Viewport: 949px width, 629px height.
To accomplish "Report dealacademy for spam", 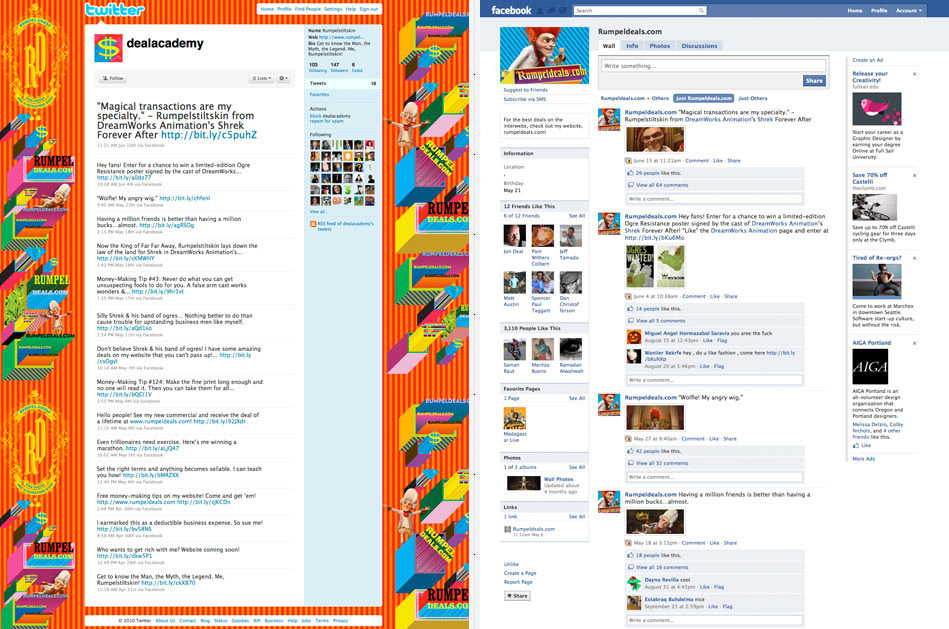I will pyautogui.click(x=326, y=121).
